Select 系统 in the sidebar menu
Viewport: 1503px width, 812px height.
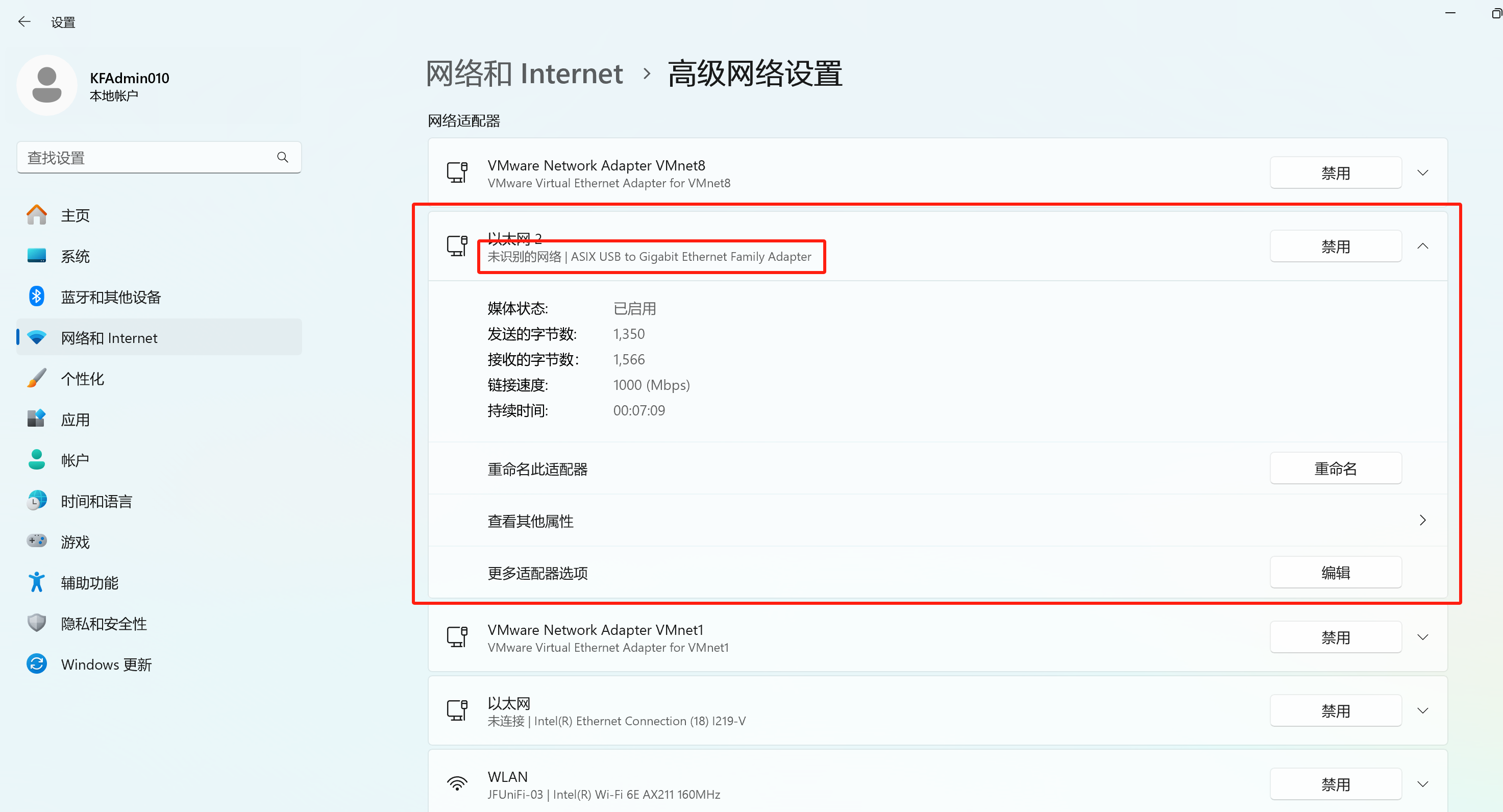(x=75, y=256)
